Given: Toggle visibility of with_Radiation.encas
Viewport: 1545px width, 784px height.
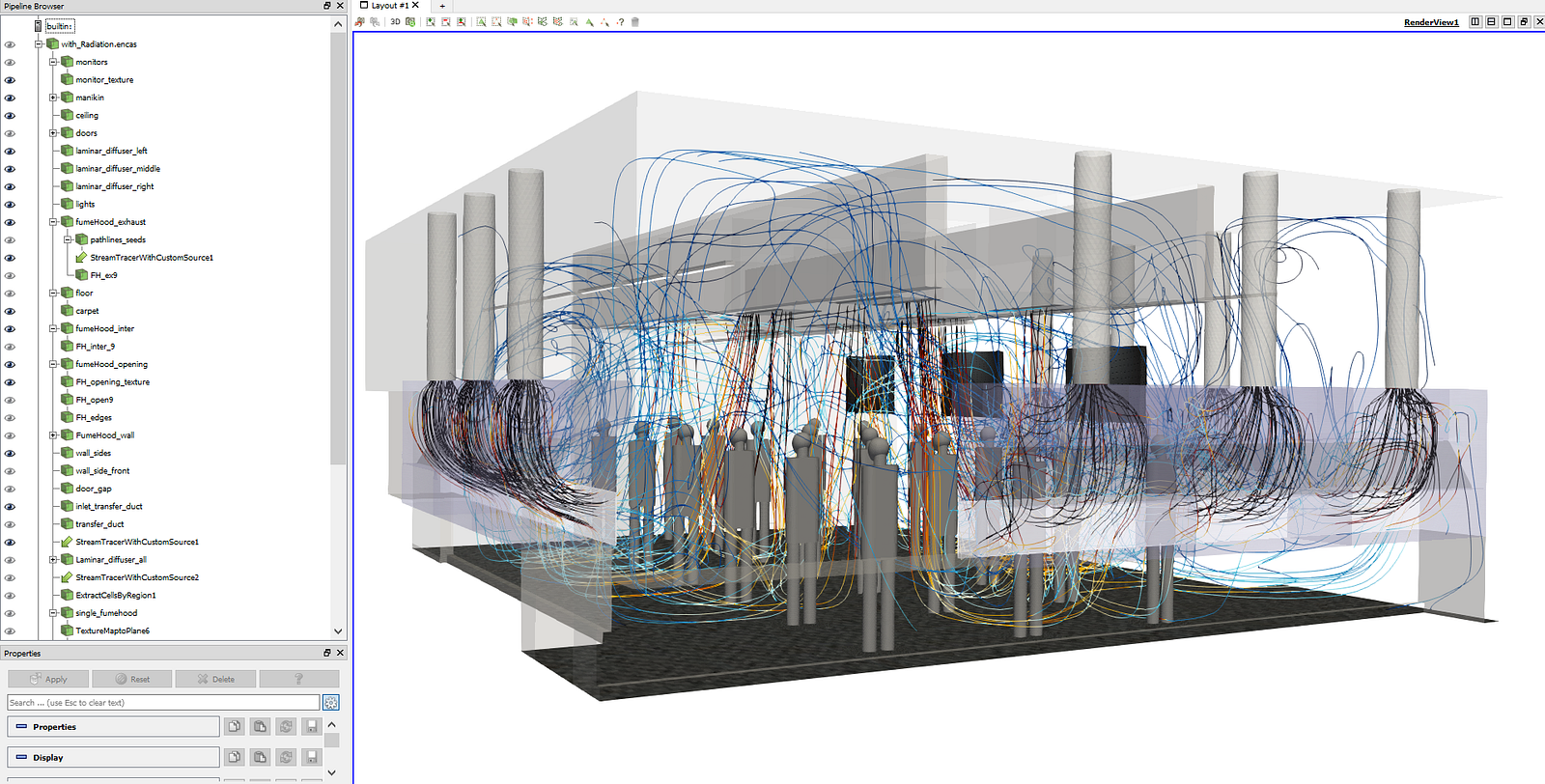Looking at the screenshot, I should [x=10, y=44].
